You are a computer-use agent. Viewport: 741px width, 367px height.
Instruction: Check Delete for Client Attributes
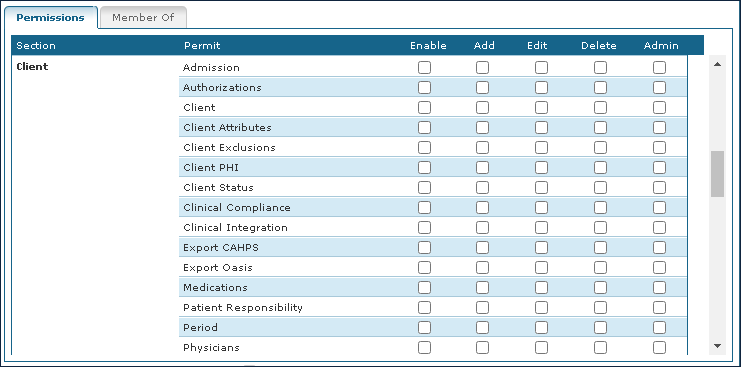pos(600,128)
